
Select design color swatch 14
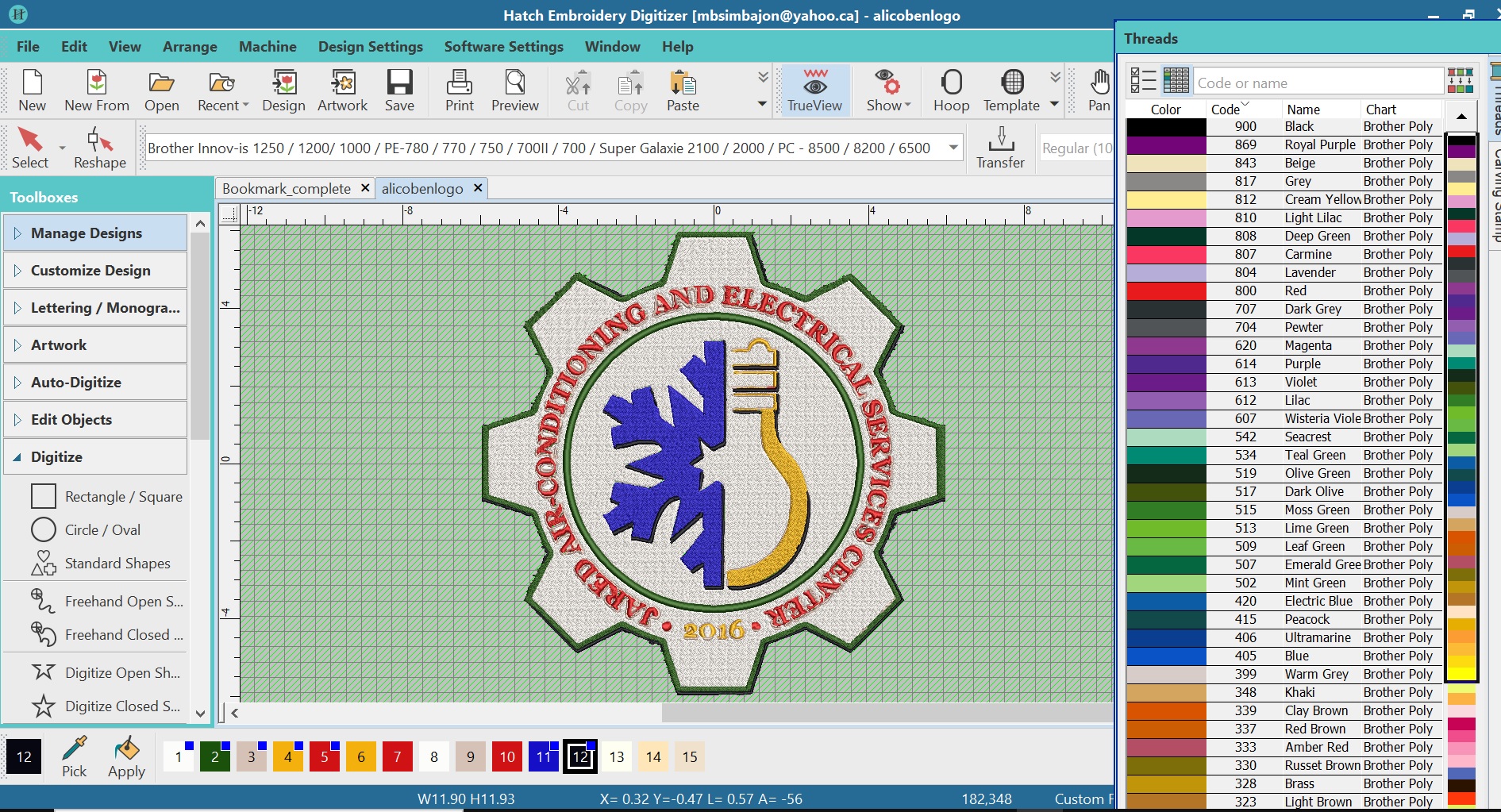point(653,756)
